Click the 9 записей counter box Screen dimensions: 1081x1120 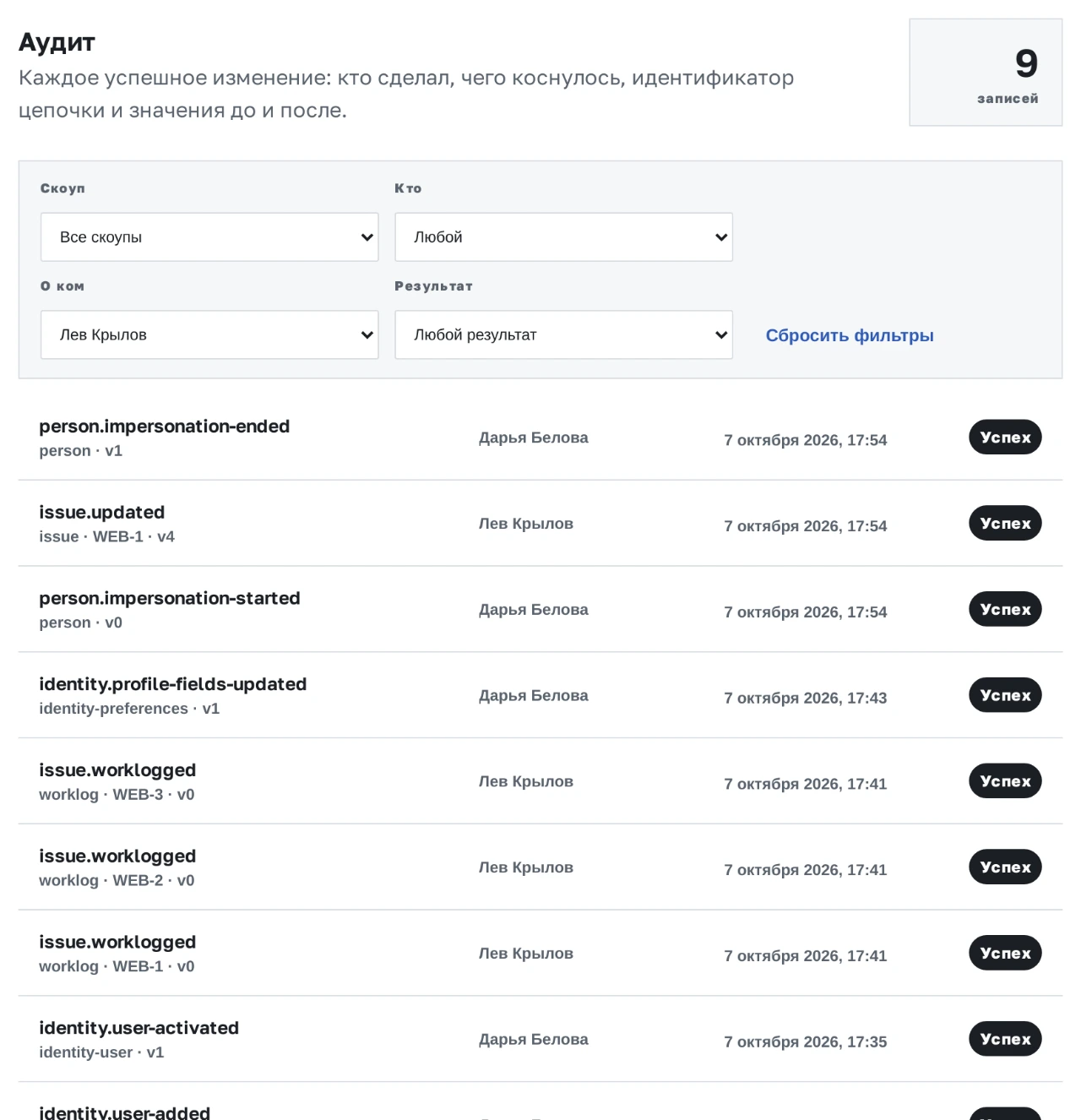tap(986, 73)
